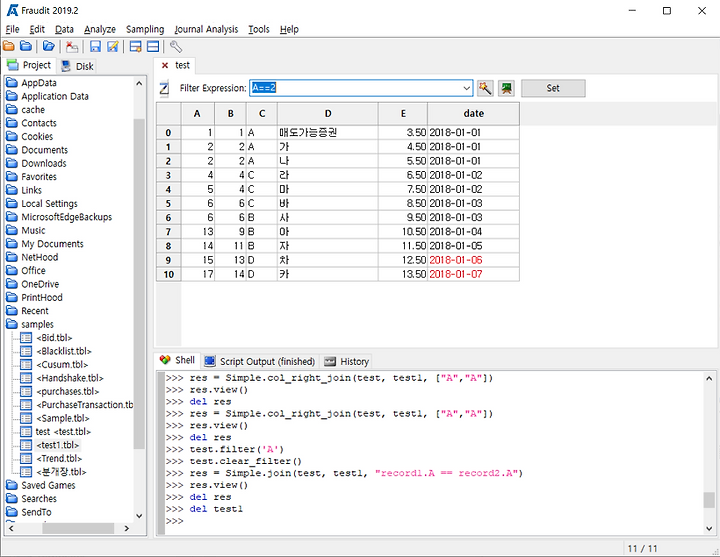The width and height of the screenshot is (720, 557).
Task: Click the purchases.tbl table icon
Action: (26, 392)
